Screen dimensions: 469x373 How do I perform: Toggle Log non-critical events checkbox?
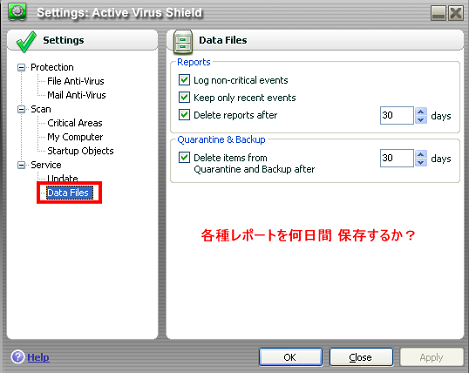tap(184, 80)
